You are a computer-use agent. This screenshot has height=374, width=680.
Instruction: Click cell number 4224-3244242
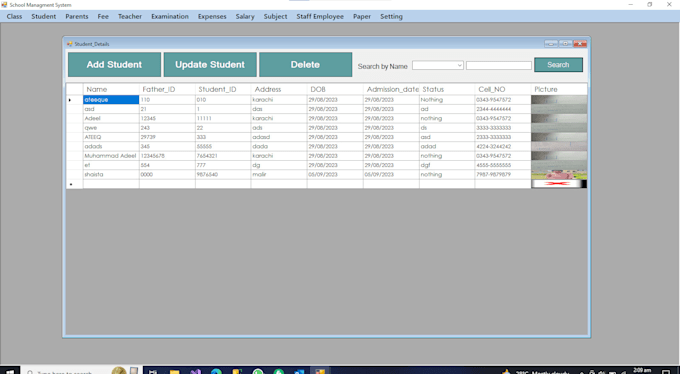pyautogui.click(x=503, y=146)
